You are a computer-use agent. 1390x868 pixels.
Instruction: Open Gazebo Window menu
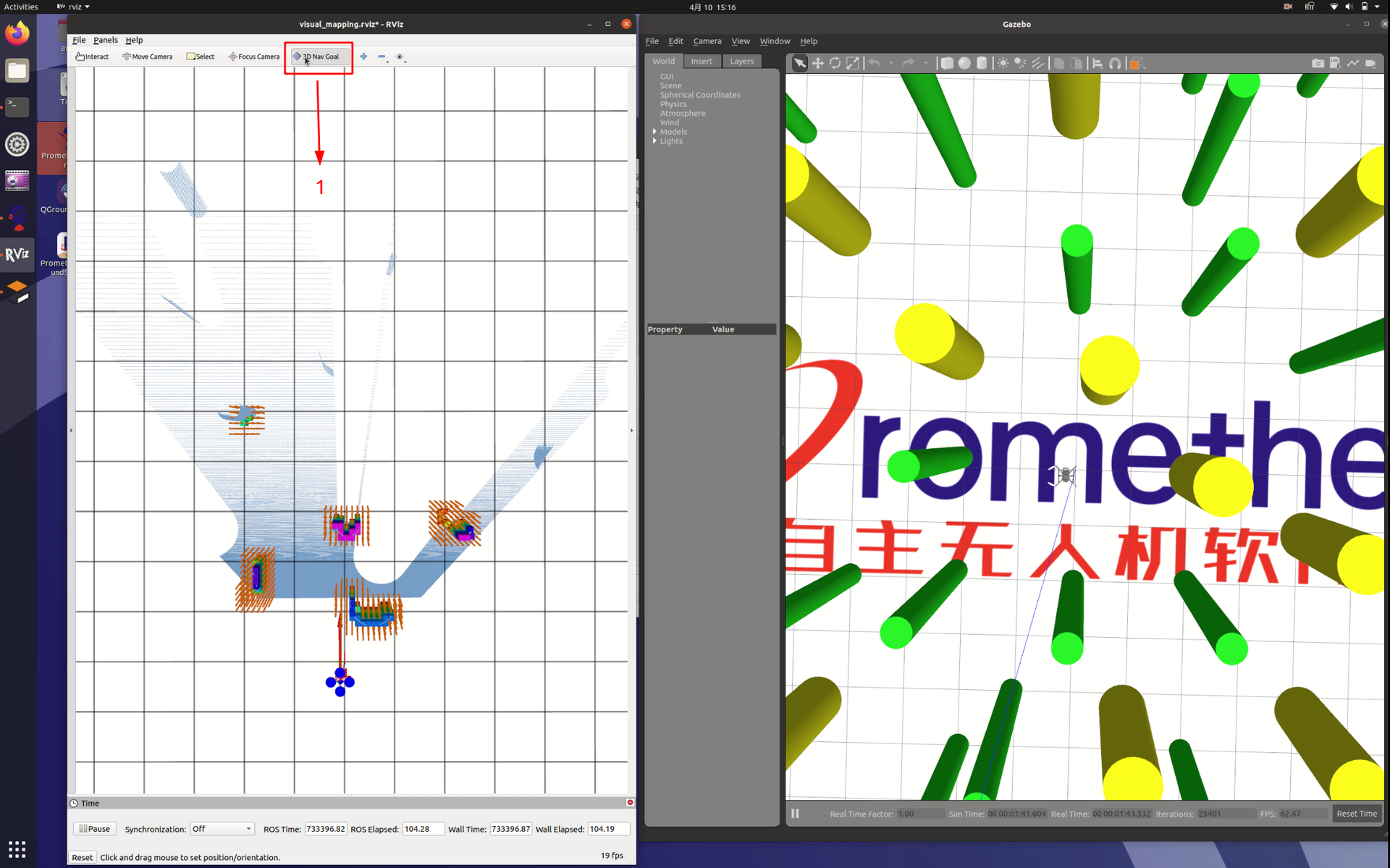click(x=775, y=41)
